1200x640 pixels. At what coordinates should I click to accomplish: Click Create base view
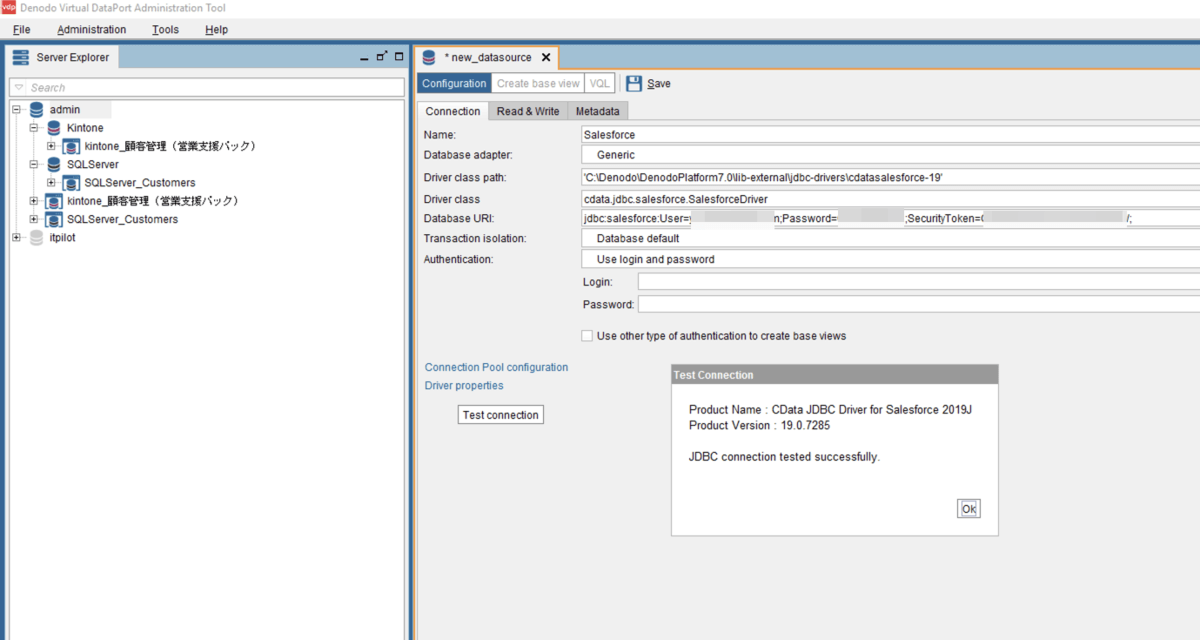coord(538,83)
